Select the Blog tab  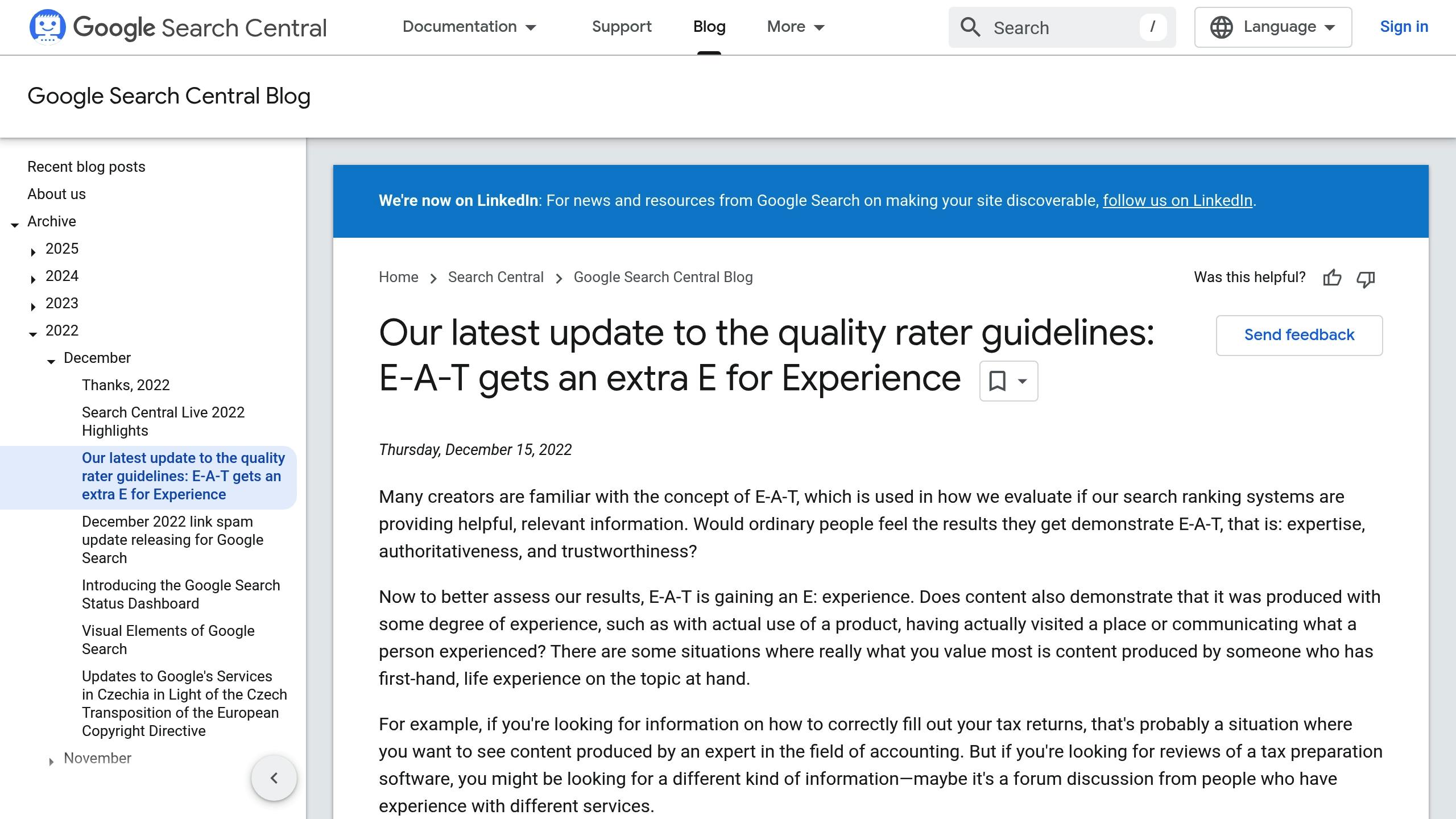click(x=709, y=27)
